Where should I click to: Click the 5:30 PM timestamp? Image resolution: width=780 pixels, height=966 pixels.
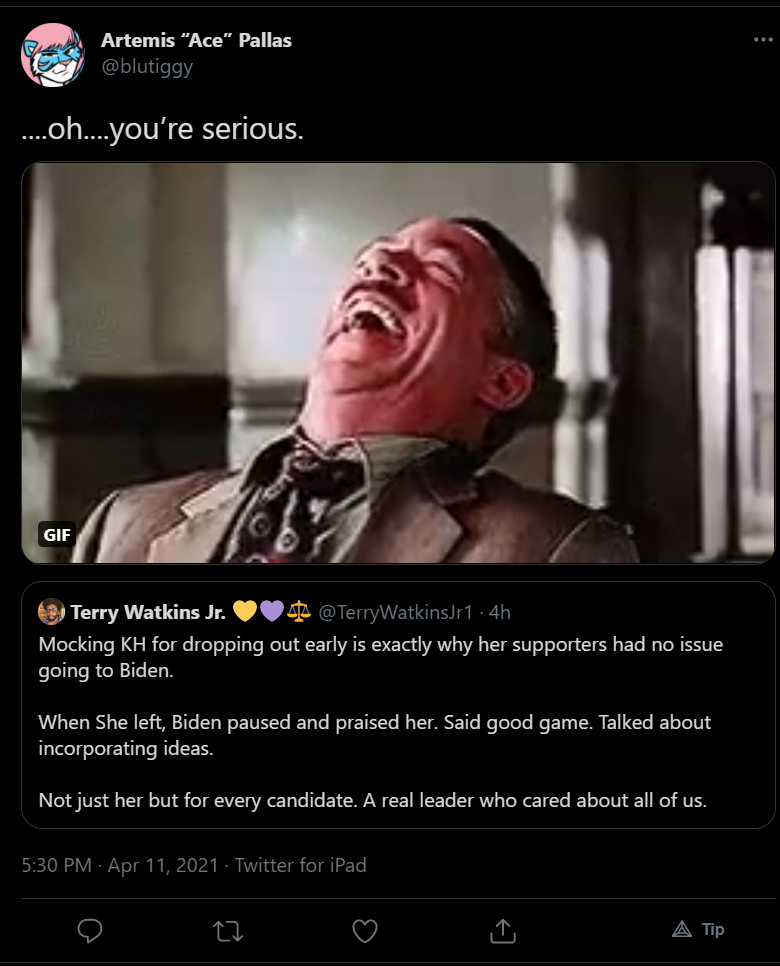pos(57,865)
